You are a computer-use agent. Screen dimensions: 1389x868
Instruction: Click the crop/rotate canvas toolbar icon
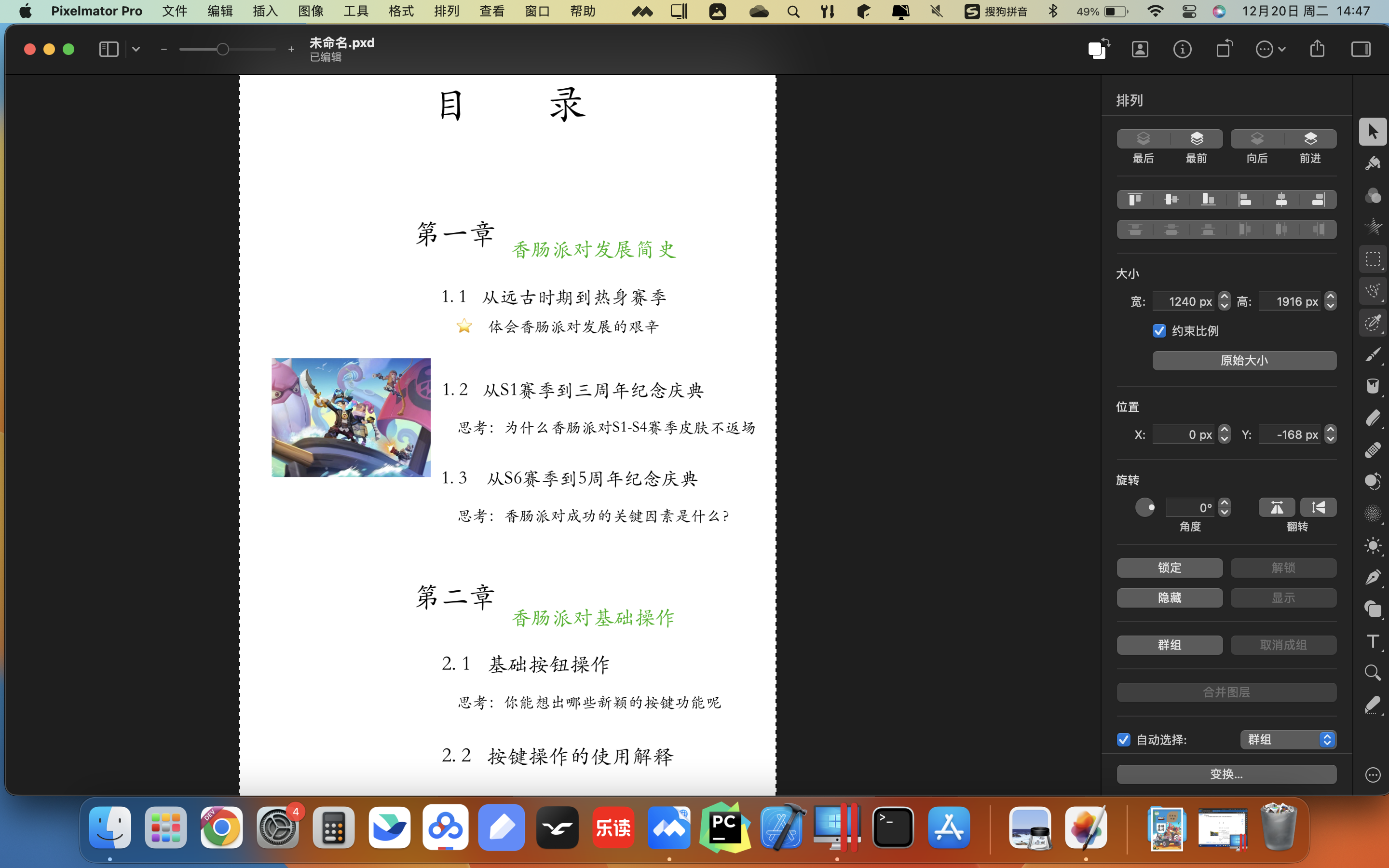pyautogui.click(x=1224, y=49)
